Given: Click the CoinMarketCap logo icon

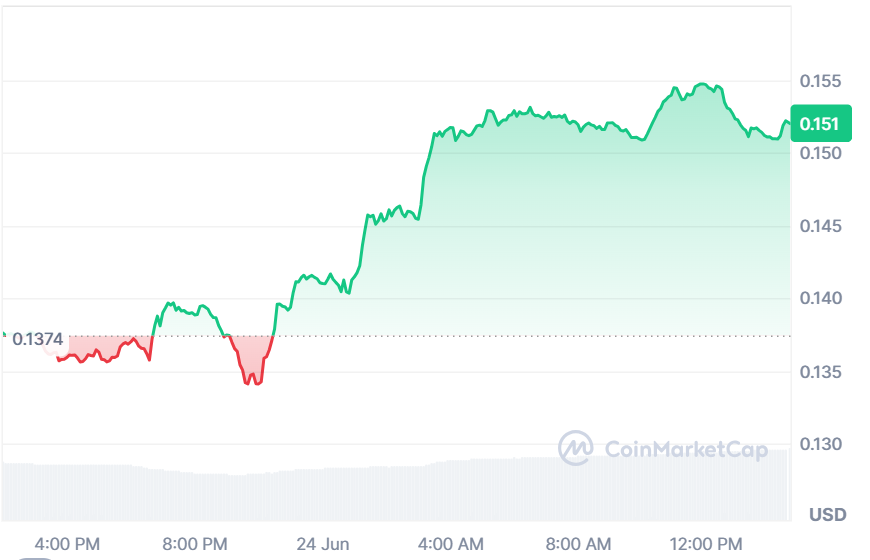Looking at the screenshot, I should [575, 447].
